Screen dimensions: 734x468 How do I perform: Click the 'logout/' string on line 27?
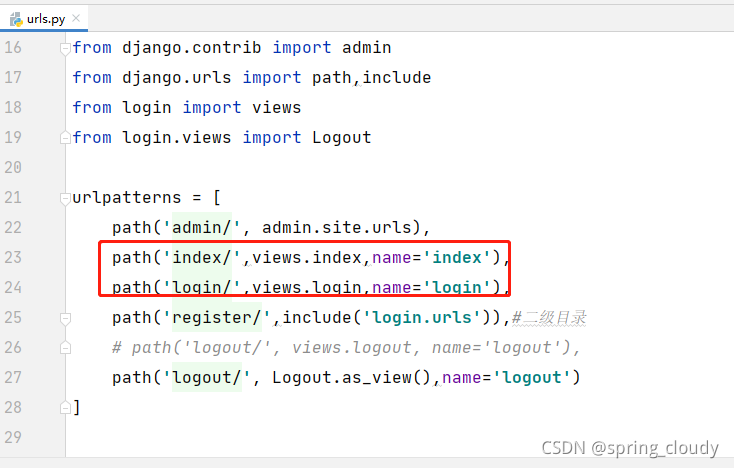click(x=206, y=378)
